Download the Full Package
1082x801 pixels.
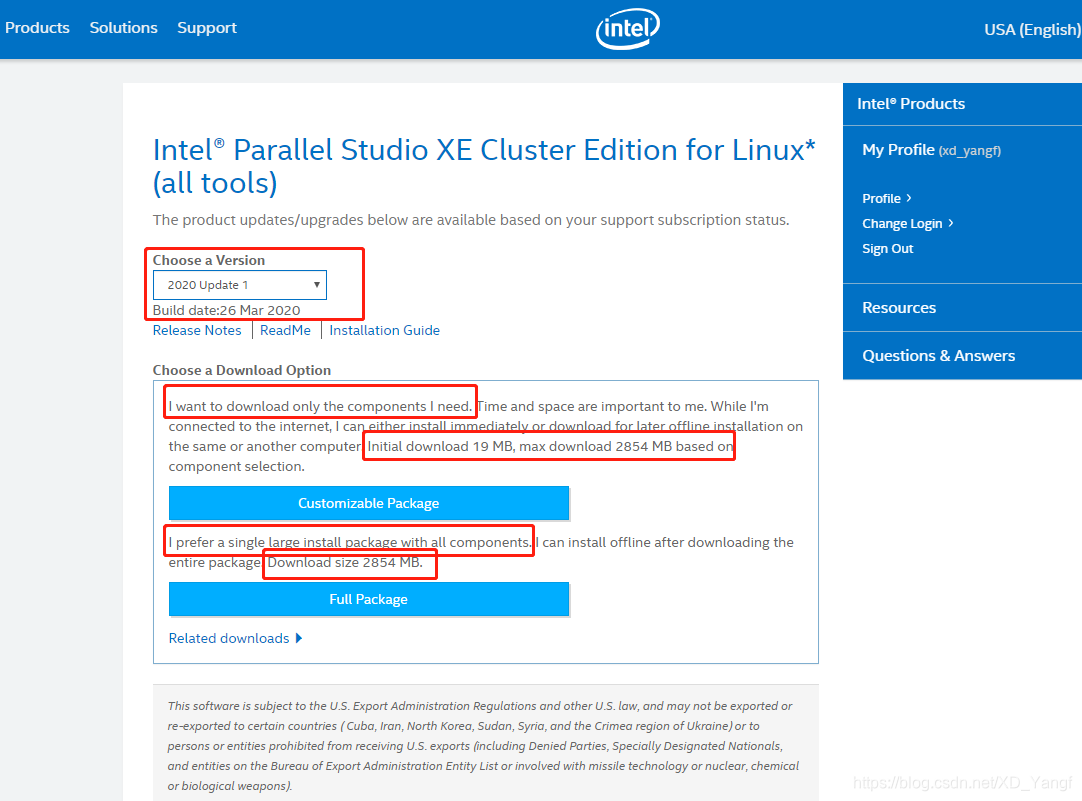pyautogui.click(x=369, y=599)
